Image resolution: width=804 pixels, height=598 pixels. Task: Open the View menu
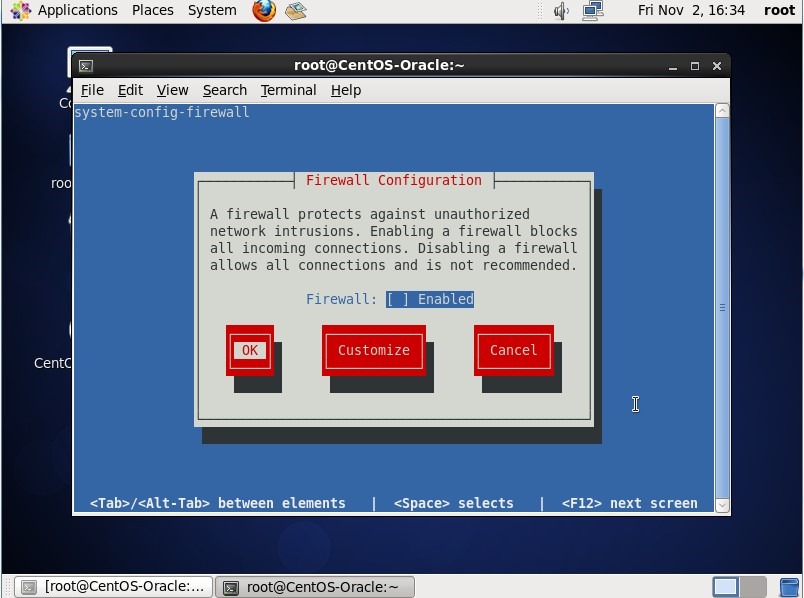click(x=172, y=90)
